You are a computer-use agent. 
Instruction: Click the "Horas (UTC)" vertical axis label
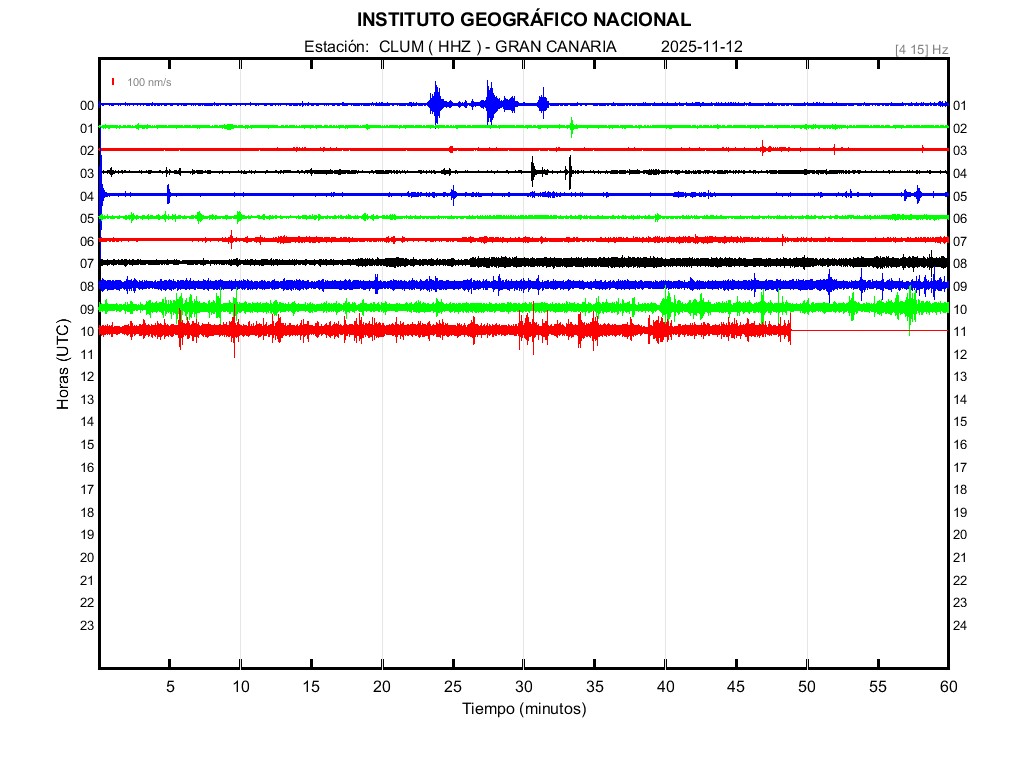pos(63,365)
